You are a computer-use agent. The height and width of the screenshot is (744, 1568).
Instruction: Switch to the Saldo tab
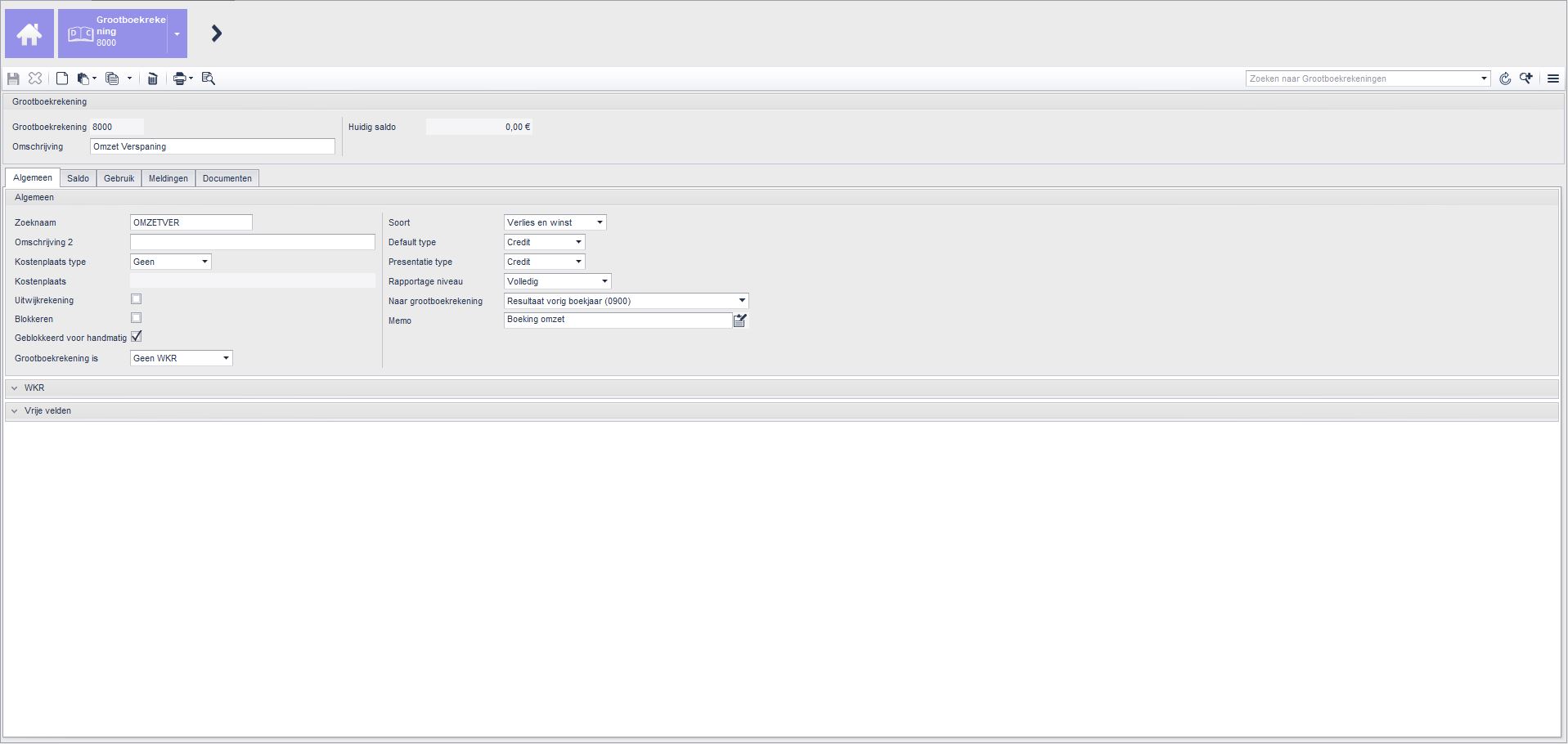(x=78, y=178)
